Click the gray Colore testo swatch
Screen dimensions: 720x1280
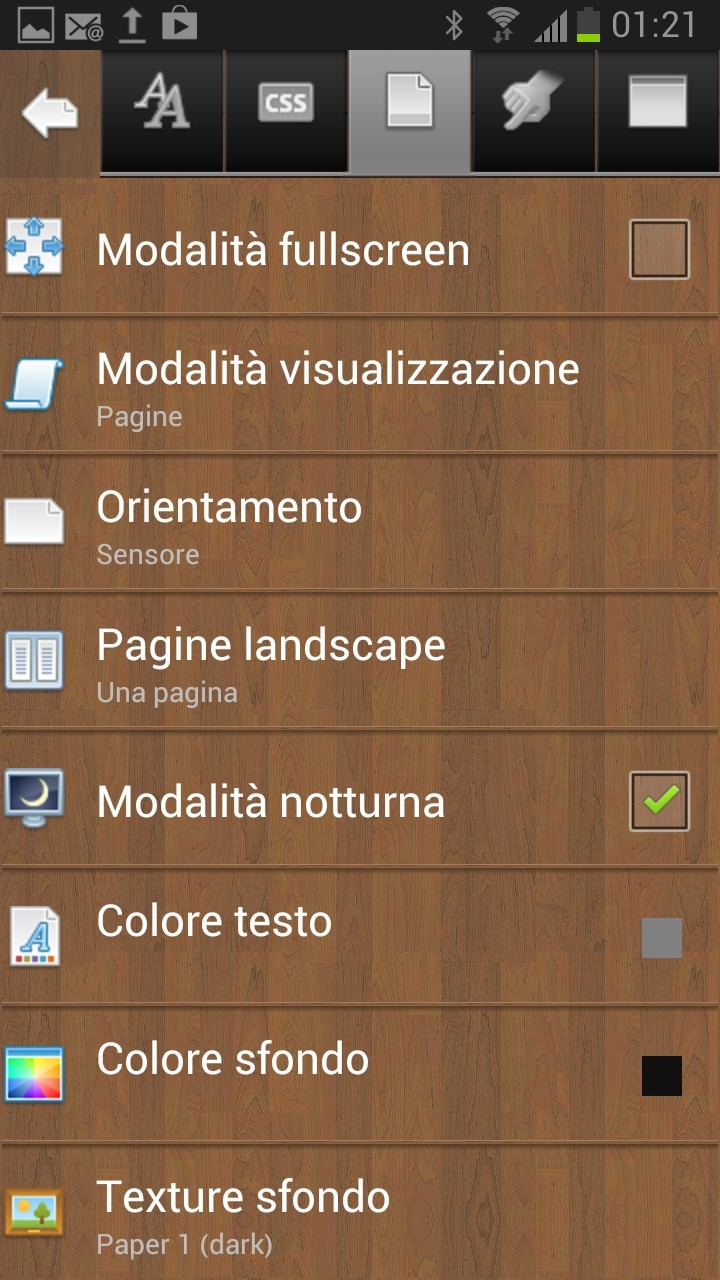(661, 938)
